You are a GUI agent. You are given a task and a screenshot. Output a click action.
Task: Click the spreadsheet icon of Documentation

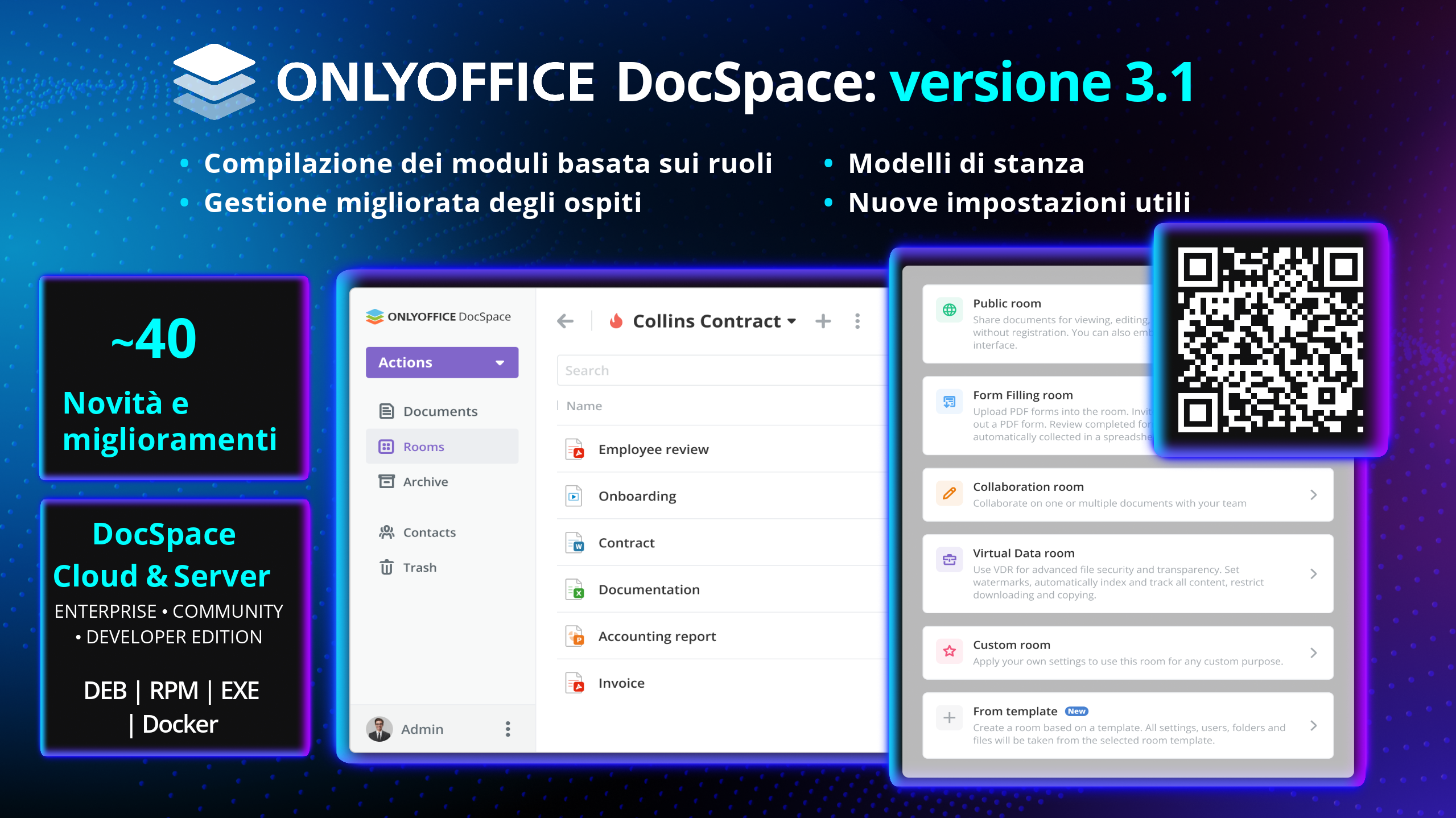coord(575,589)
